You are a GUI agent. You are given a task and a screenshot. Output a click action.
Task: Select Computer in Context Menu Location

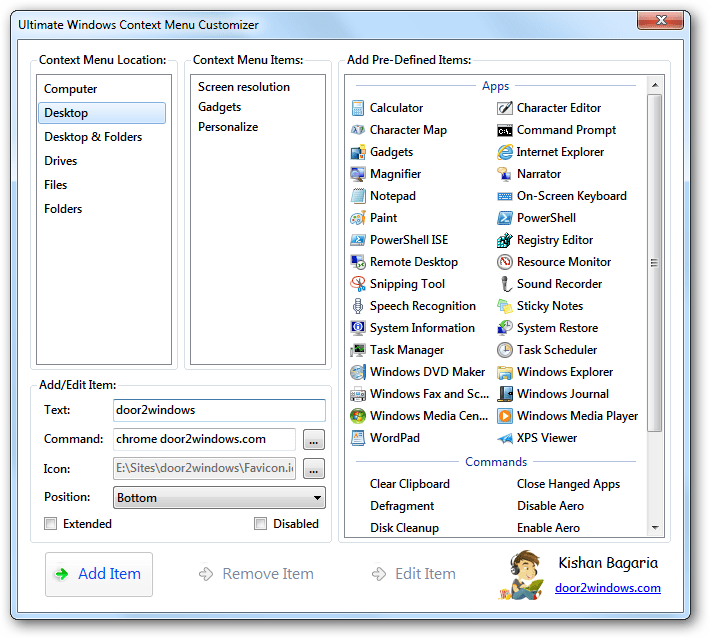click(x=102, y=89)
